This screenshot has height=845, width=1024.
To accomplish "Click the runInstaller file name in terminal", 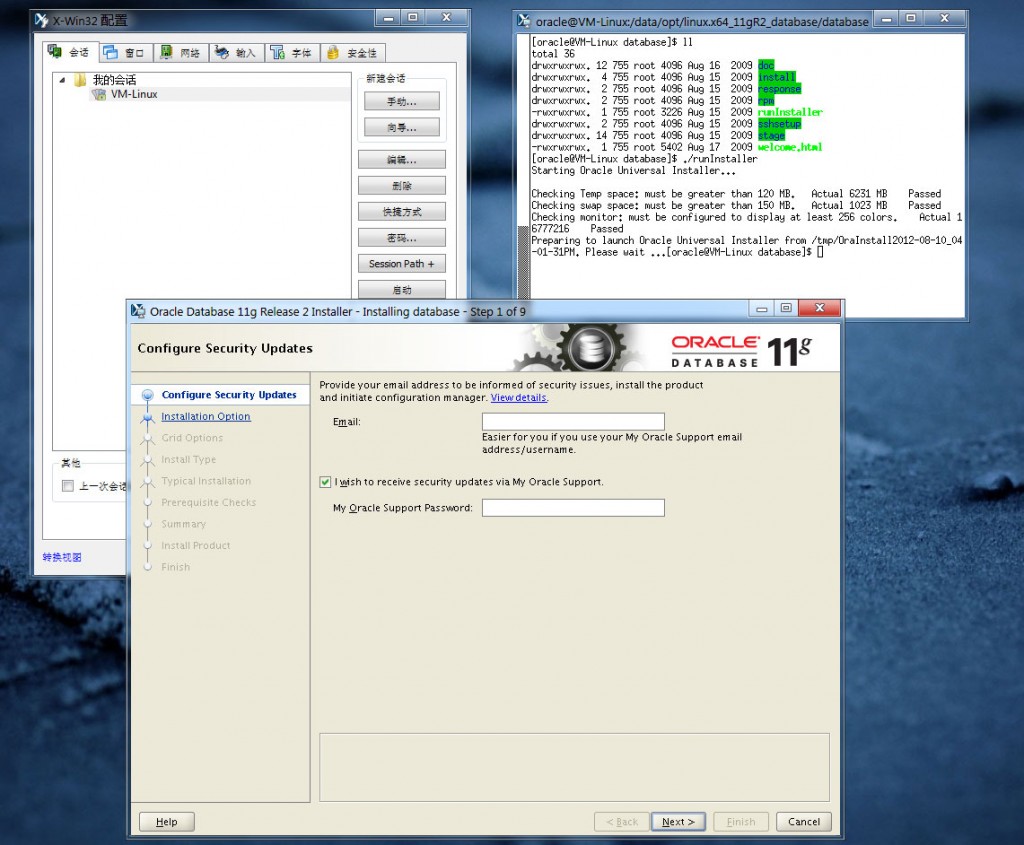I will tap(790, 112).
